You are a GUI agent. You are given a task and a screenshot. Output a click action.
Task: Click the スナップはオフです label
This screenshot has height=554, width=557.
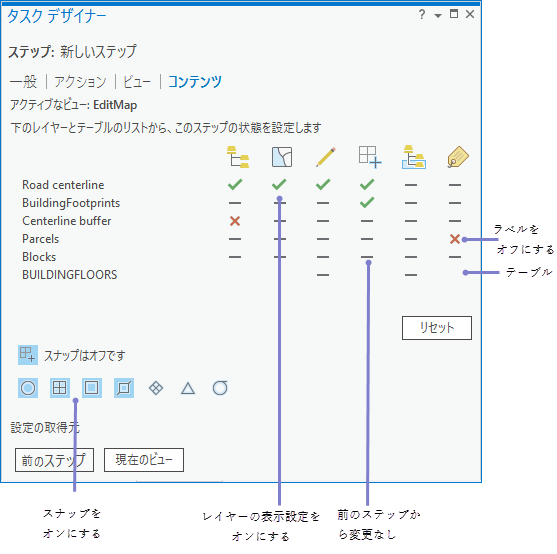85,355
